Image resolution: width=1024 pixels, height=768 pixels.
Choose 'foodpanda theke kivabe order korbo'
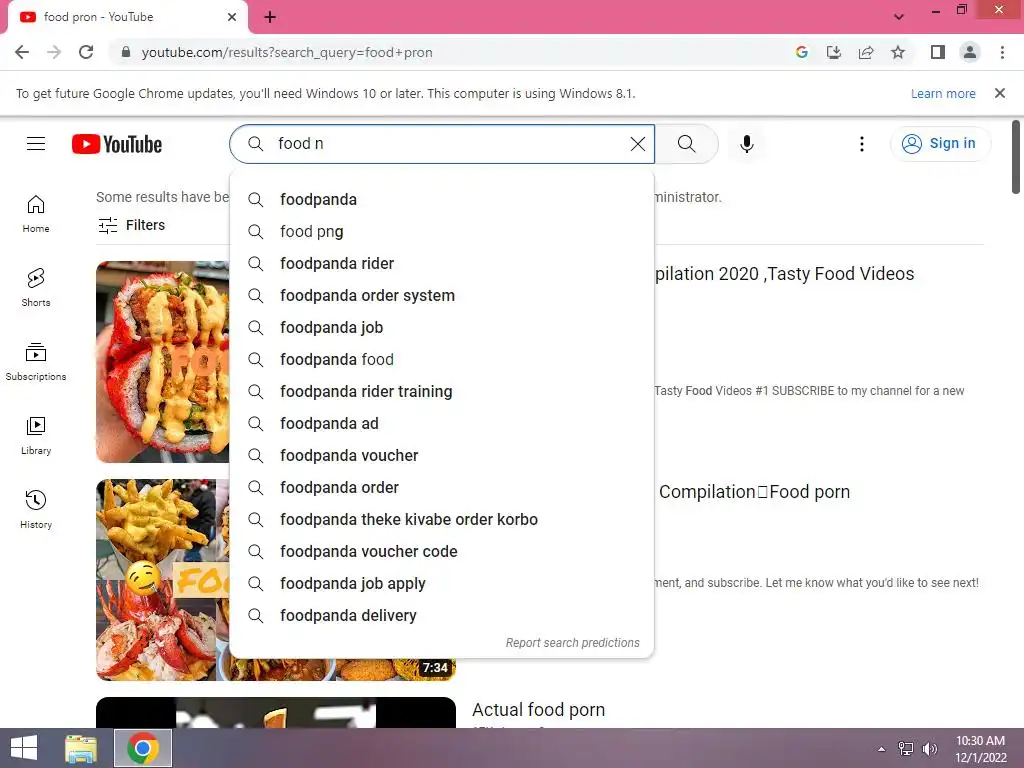(x=442, y=519)
